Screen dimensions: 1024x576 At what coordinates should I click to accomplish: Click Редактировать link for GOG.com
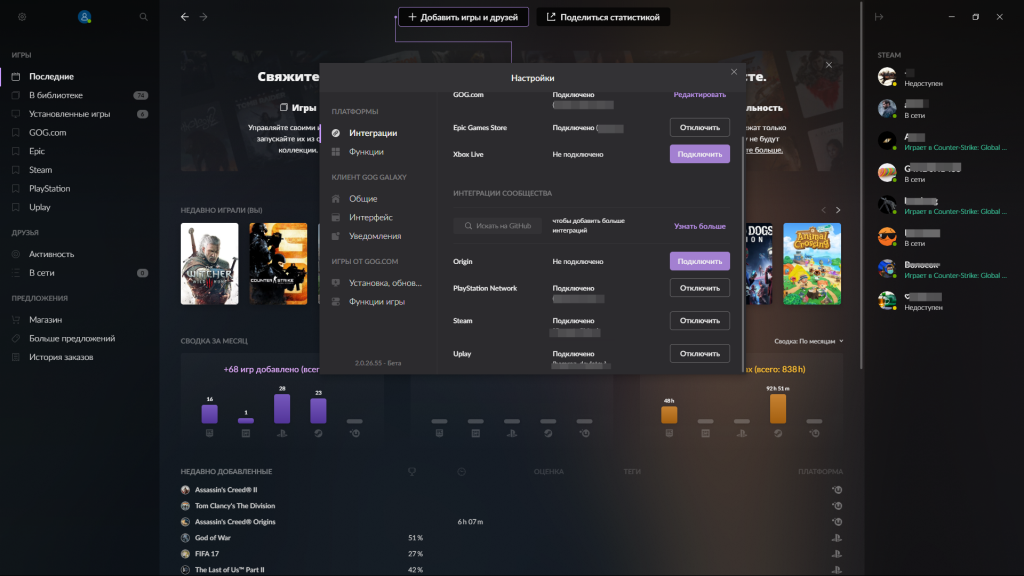tap(699, 95)
